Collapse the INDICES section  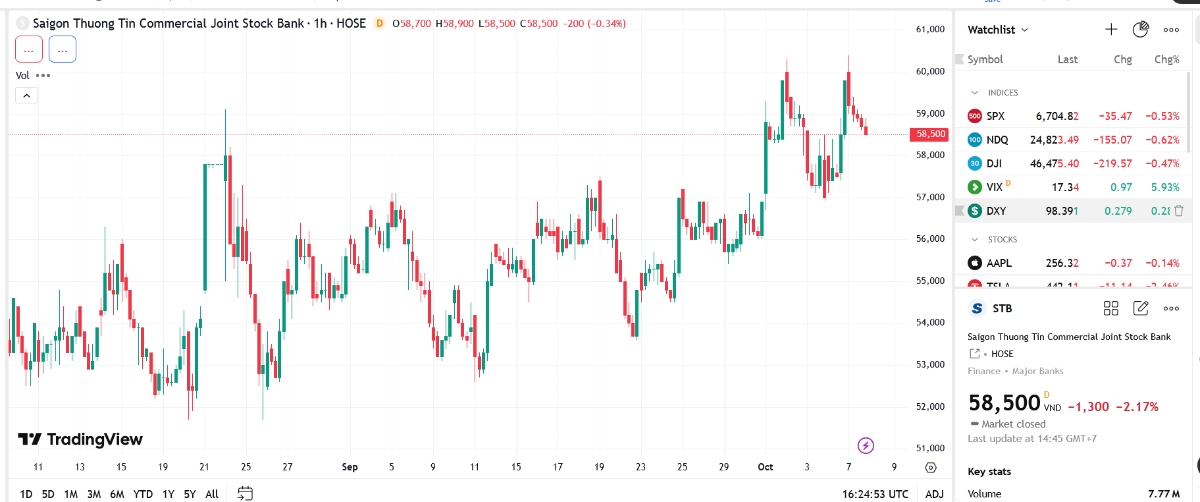[974, 93]
